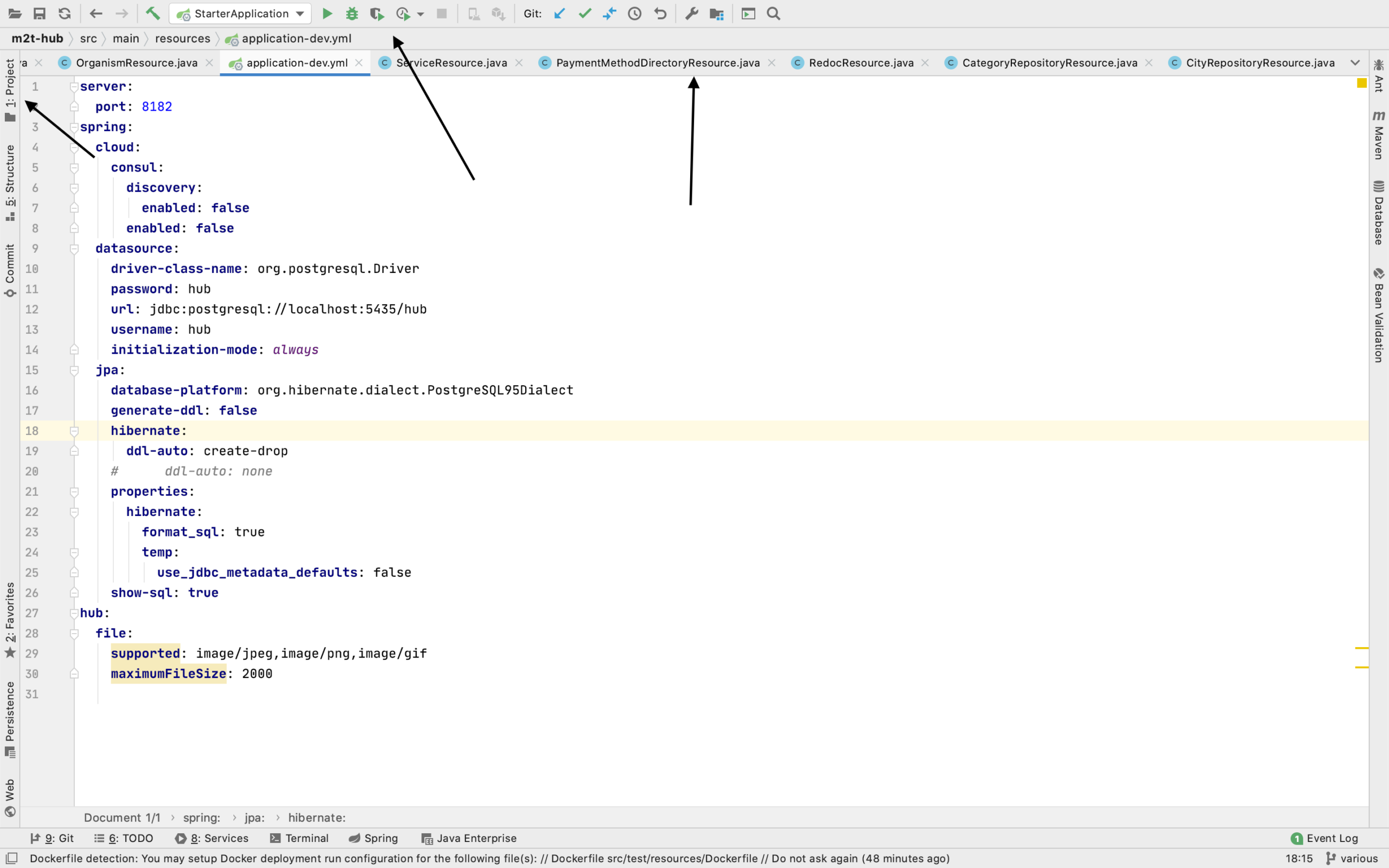Toggle the Bean Validation tool window
The width and height of the screenshot is (1389, 868).
(1379, 315)
